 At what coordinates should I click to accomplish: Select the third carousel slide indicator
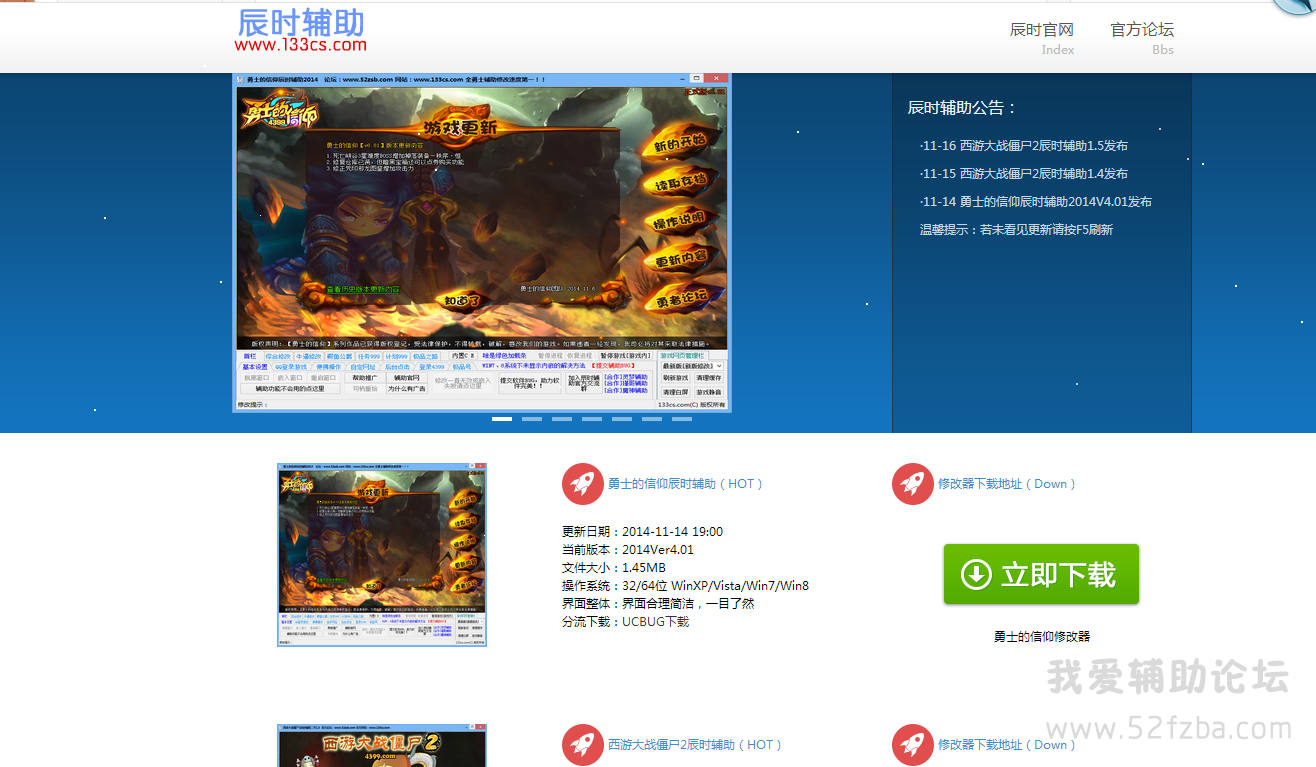[562, 419]
